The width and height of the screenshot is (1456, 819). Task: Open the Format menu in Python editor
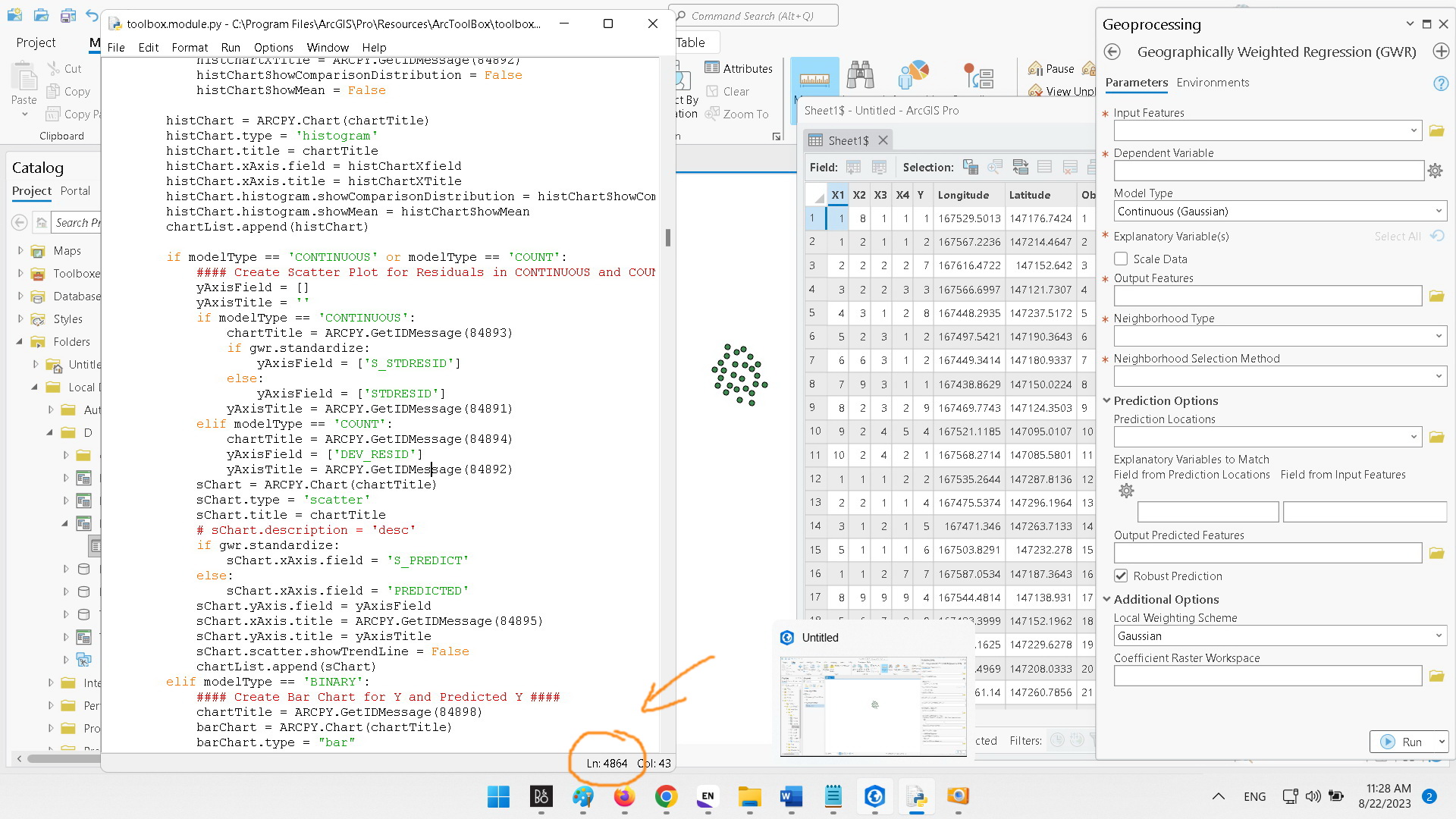pos(189,47)
